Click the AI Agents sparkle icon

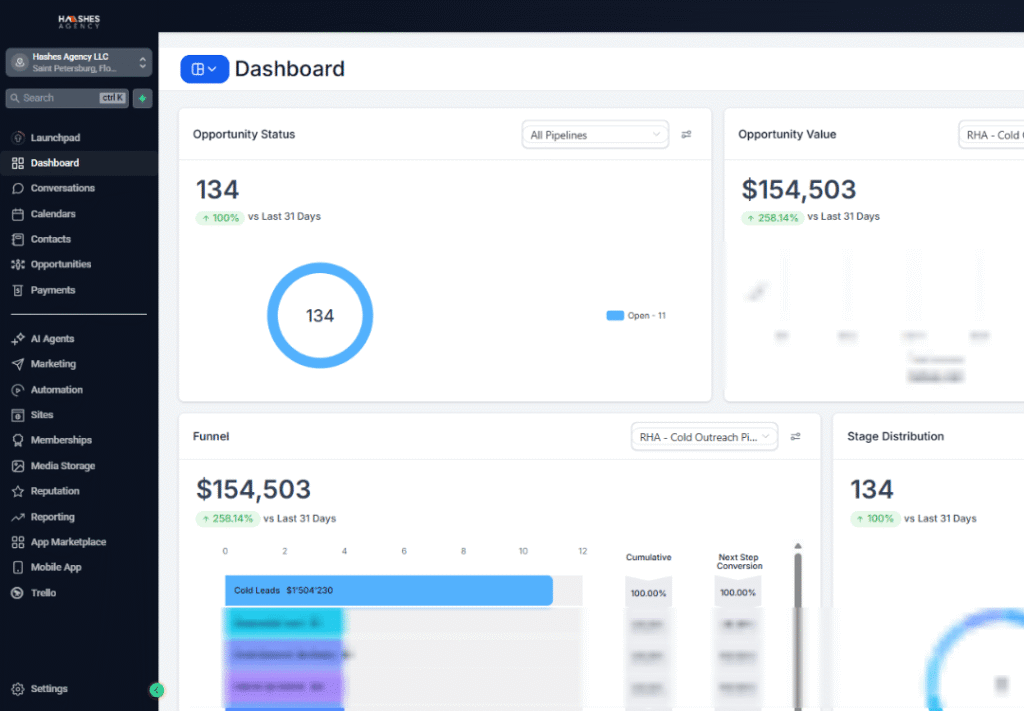(18, 339)
